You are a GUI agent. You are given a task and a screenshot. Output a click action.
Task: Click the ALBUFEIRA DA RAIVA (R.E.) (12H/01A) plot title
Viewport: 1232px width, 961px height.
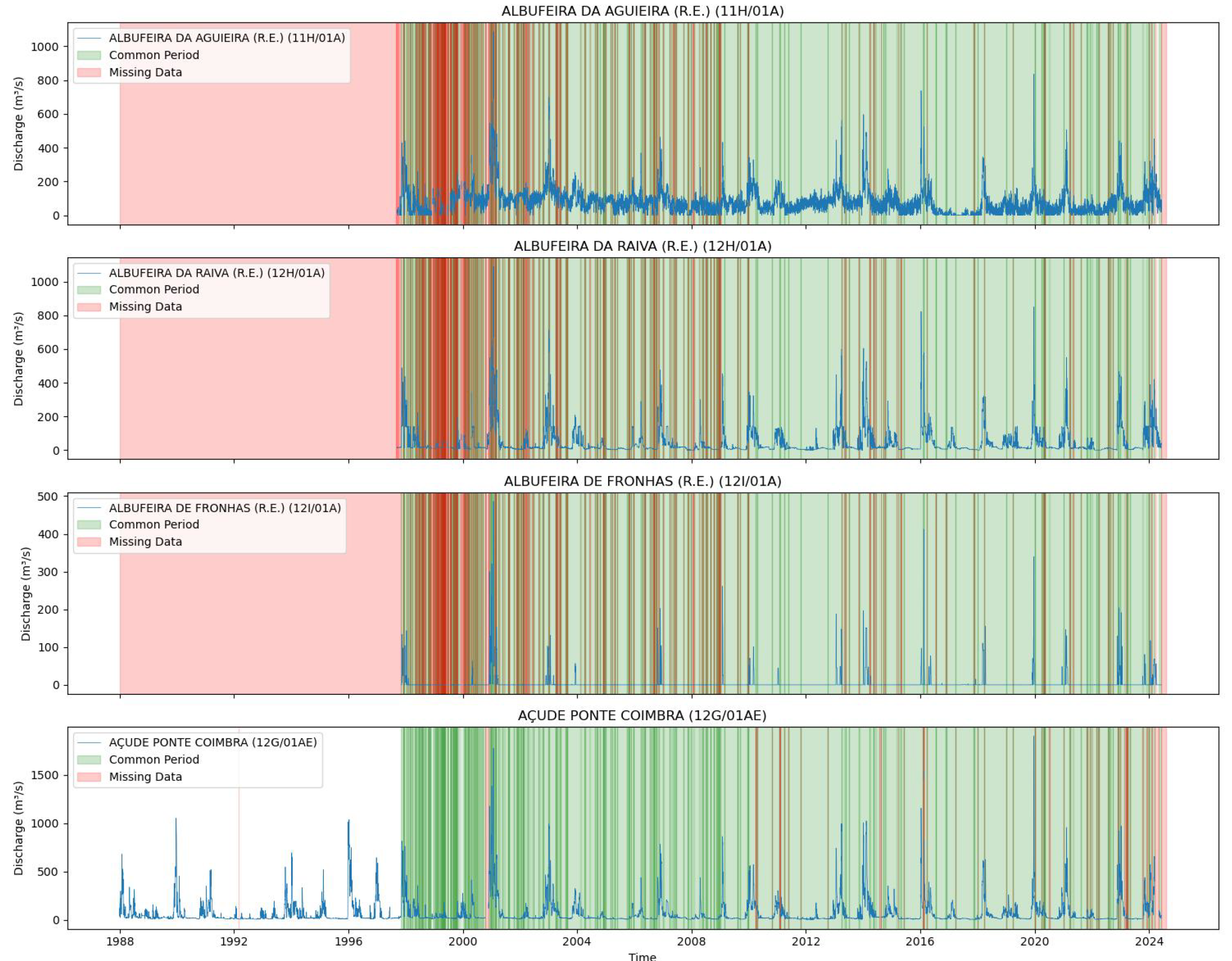point(642,246)
